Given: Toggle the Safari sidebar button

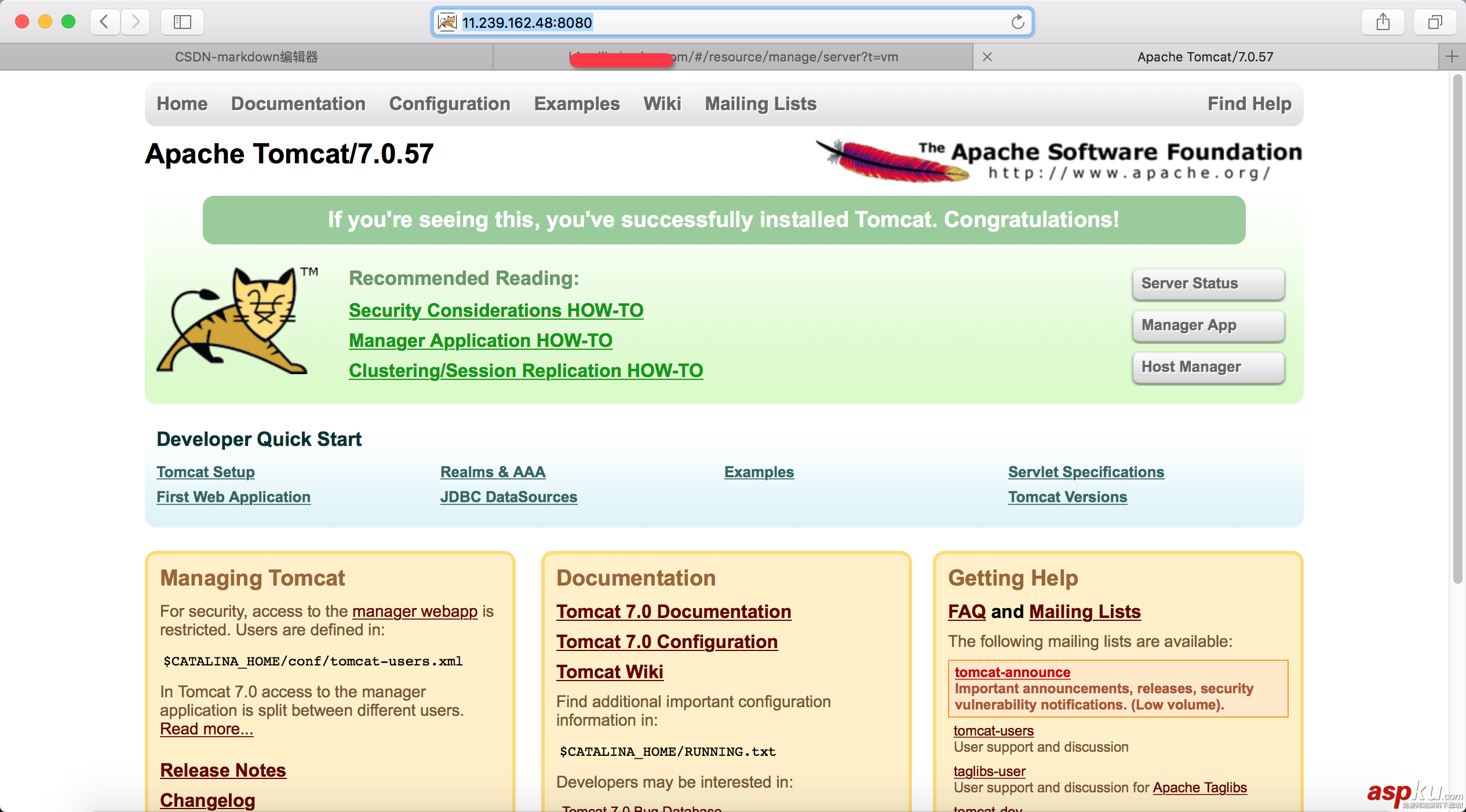Looking at the screenshot, I should click(183, 22).
